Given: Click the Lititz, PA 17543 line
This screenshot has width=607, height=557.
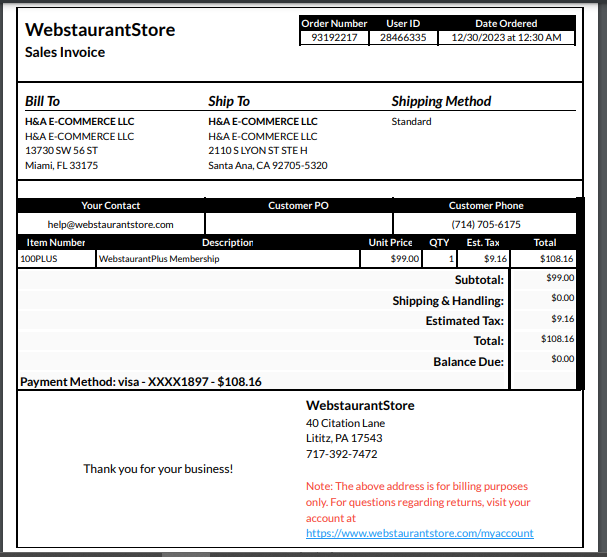Looking at the screenshot, I should (x=344, y=438).
